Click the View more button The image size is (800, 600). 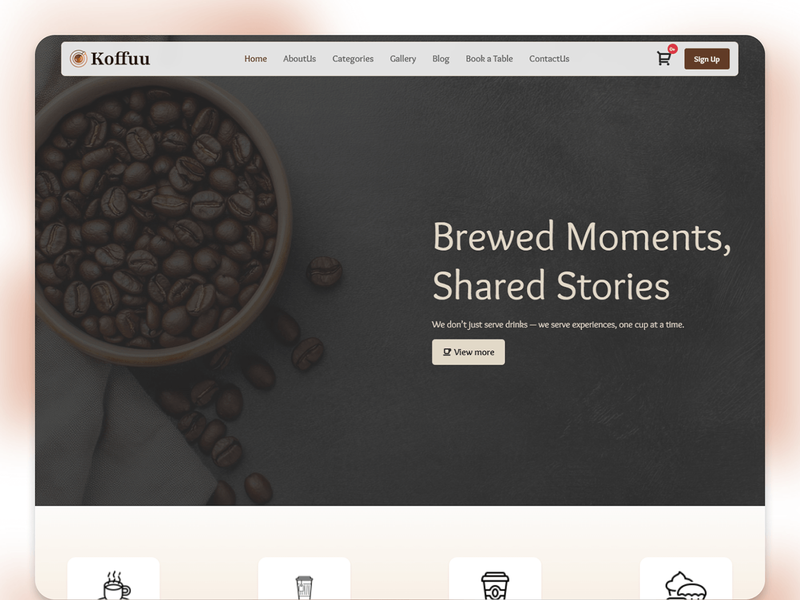pyautogui.click(x=468, y=352)
